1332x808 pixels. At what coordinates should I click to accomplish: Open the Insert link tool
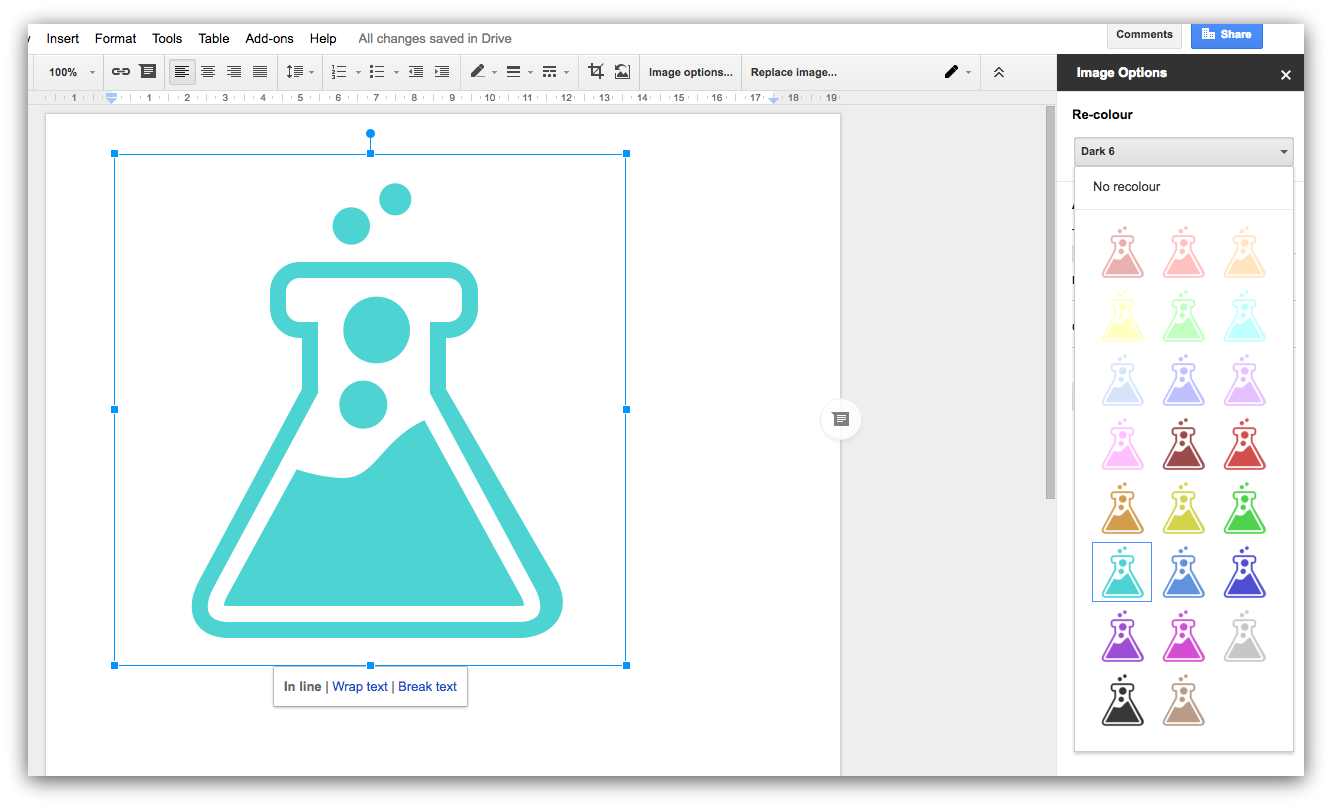pos(120,71)
